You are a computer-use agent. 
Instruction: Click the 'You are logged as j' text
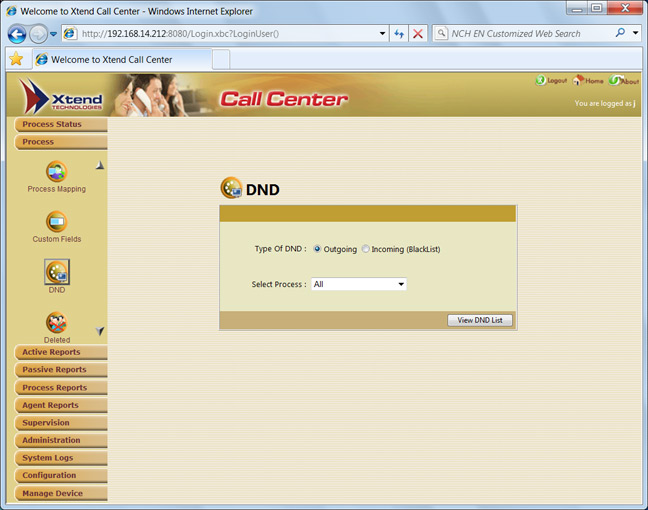point(605,103)
